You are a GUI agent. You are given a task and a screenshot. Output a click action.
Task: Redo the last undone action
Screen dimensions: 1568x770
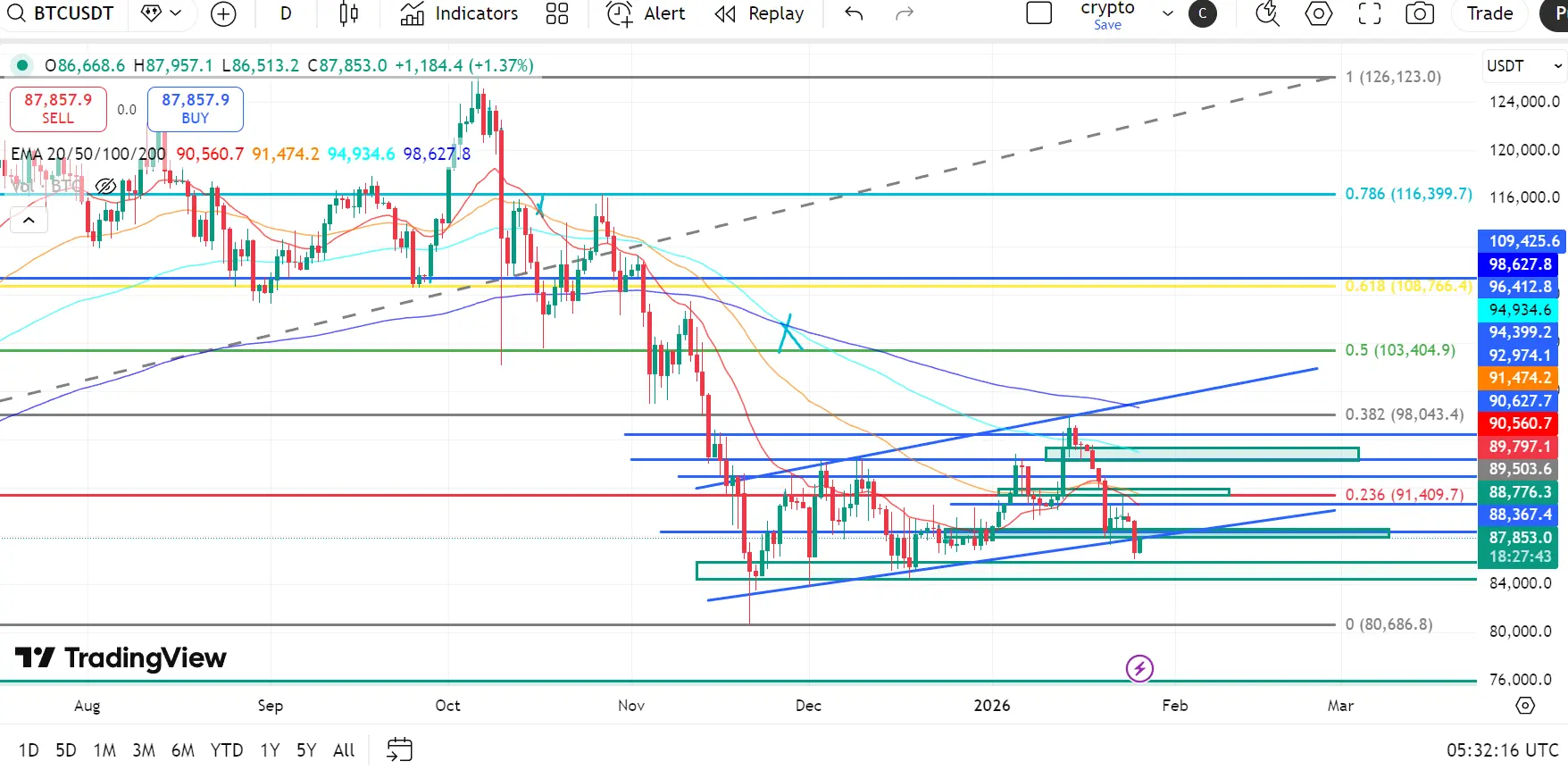[x=905, y=13]
